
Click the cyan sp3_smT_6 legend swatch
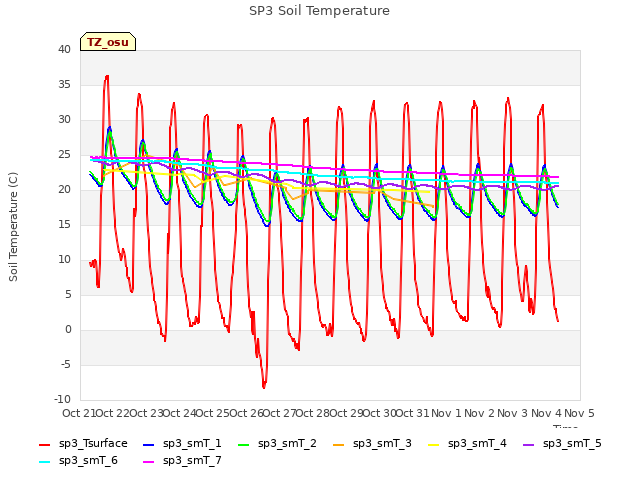point(44,462)
